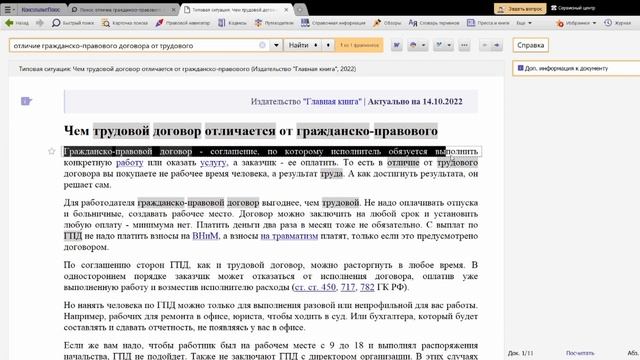This screenshot has width=640, height=360.
Task: Open a new tab with the plus button
Action: [300, 9]
